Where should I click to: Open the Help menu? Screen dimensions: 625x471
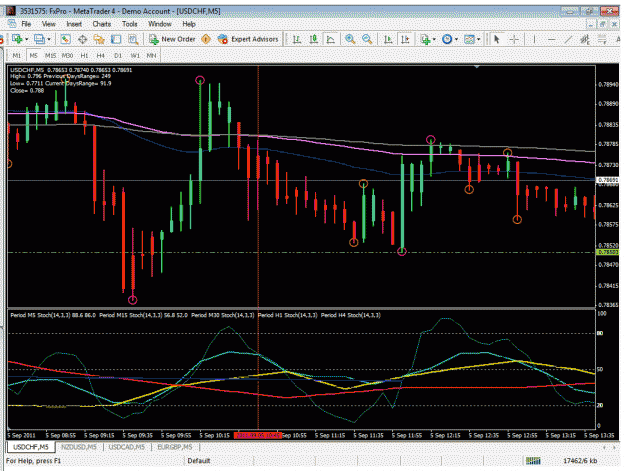coord(189,24)
